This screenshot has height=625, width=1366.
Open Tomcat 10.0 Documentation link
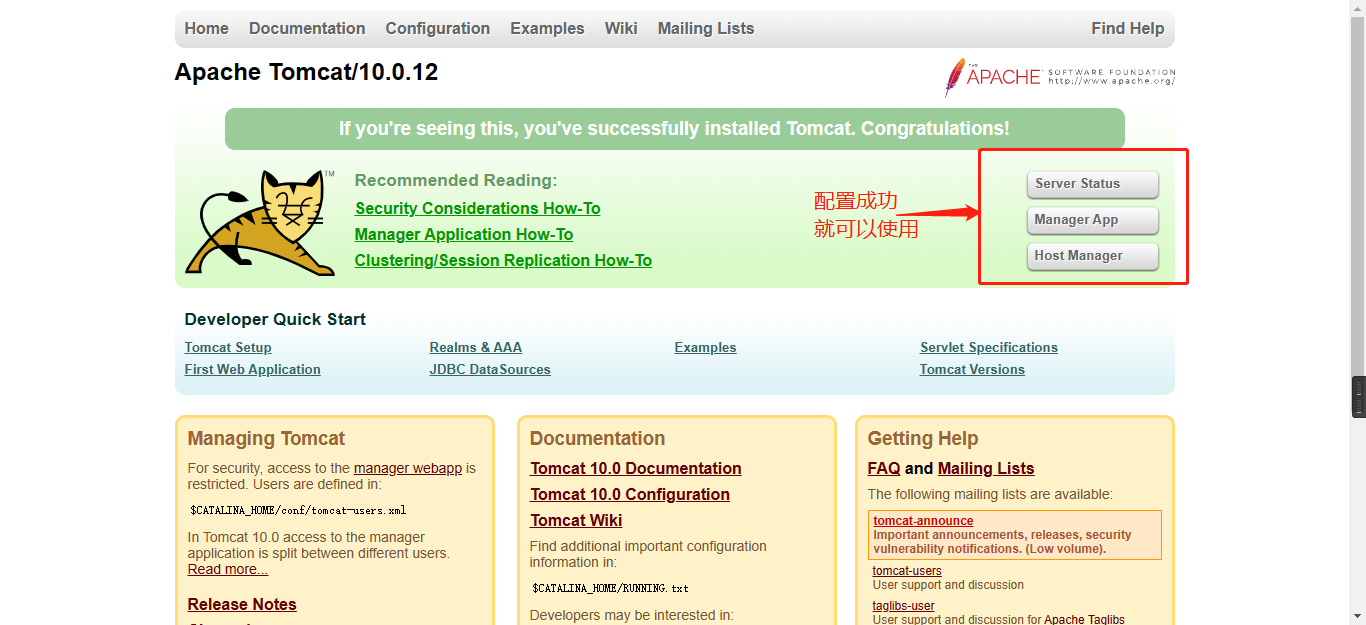(x=636, y=468)
